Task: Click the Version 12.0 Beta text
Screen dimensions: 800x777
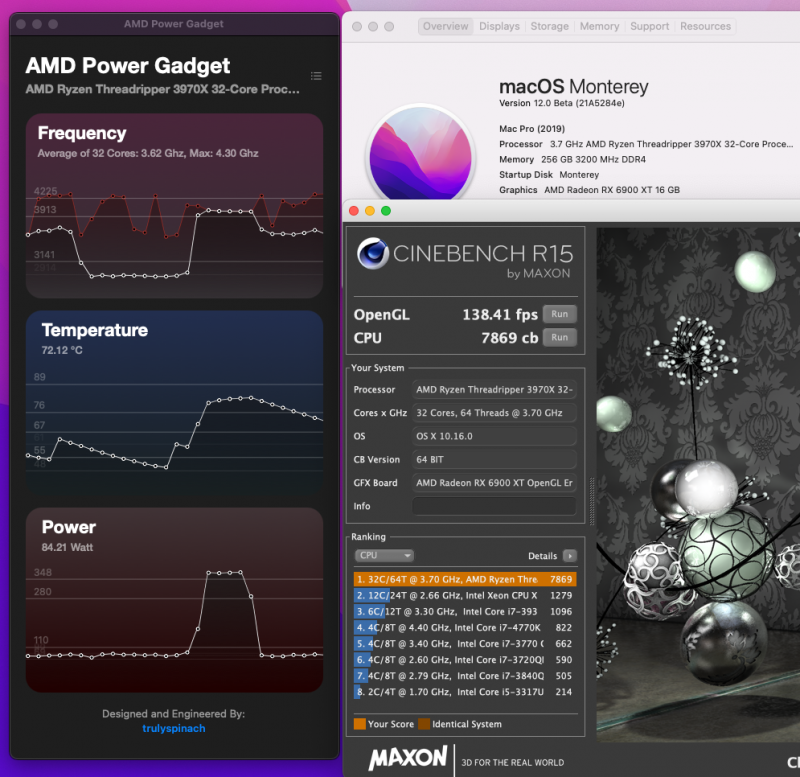Action: (x=562, y=103)
